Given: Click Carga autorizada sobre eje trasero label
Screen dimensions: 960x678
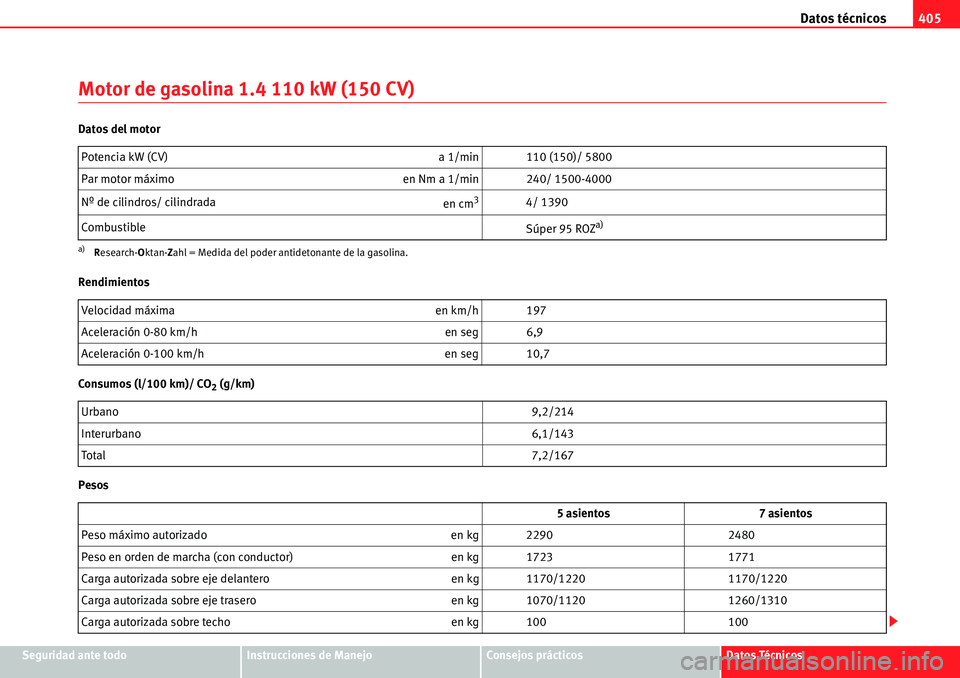Looking at the screenshot, I should pyautogui.click(x=168, y=601).
